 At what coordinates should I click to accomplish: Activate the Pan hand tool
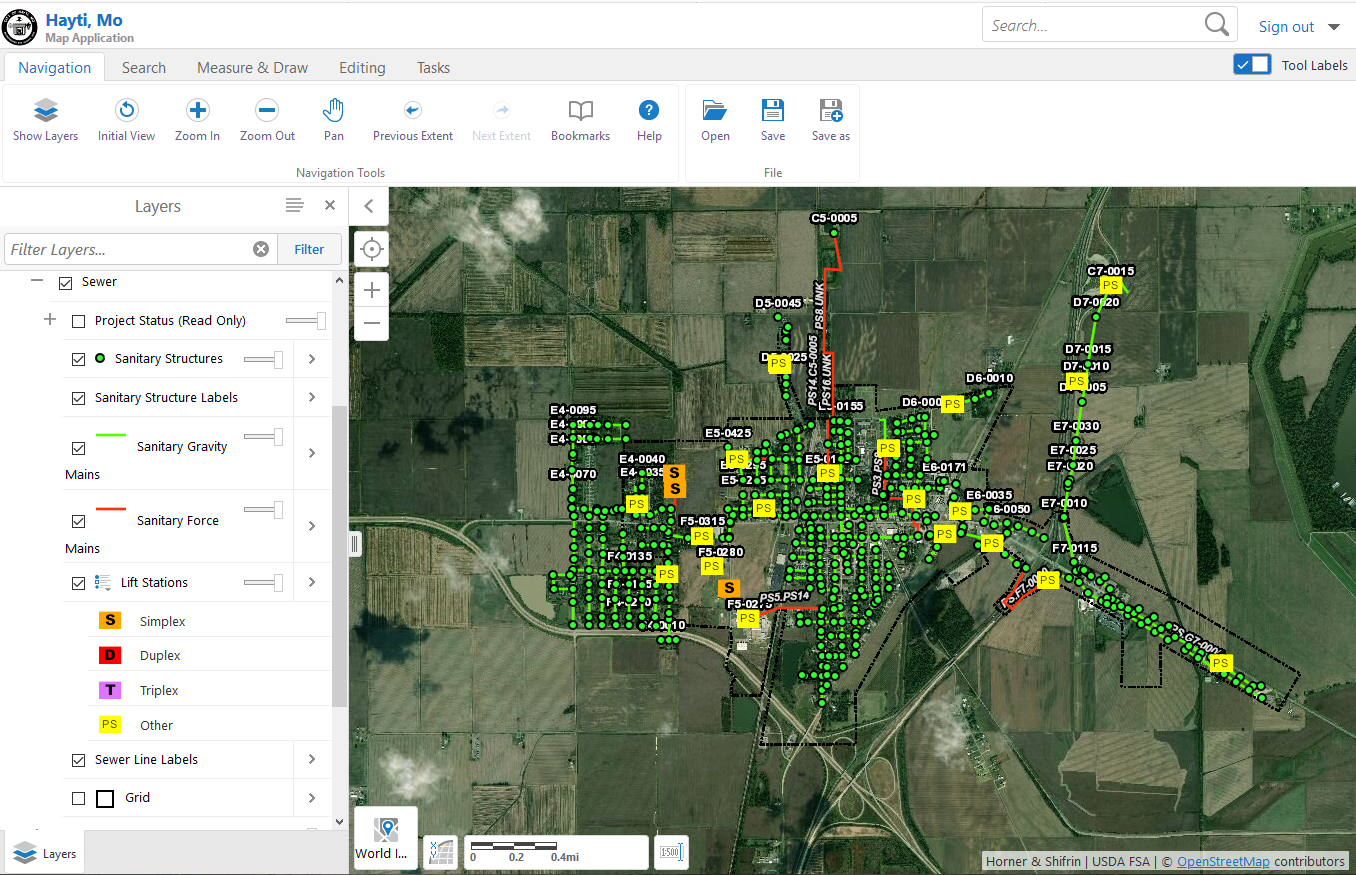(333, 111)
